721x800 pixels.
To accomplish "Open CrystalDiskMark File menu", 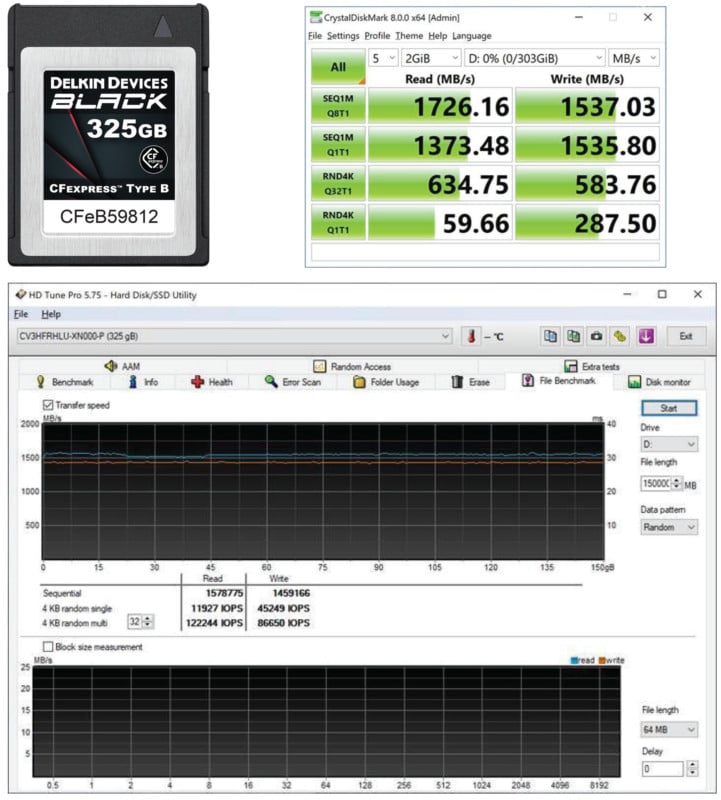I will (315, 36).
